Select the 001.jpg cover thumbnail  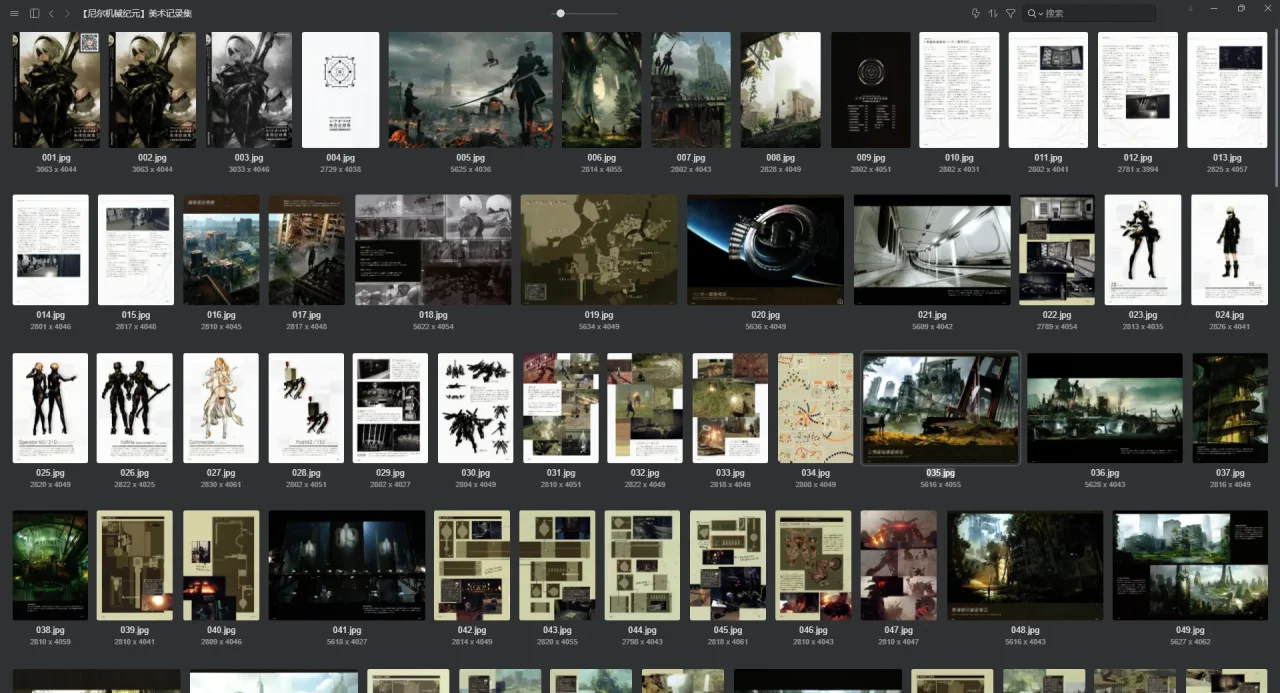[x=56, y=90]
